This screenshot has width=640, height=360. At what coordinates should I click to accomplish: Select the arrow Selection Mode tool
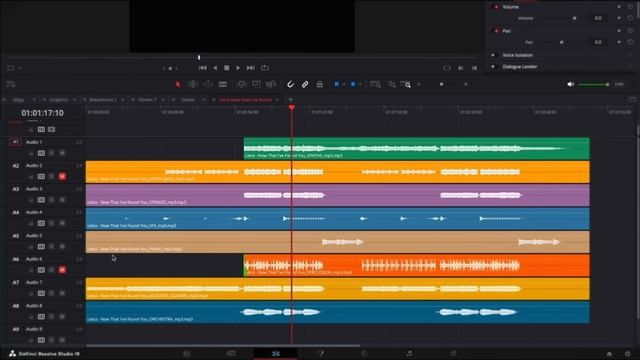pos(178,84)
